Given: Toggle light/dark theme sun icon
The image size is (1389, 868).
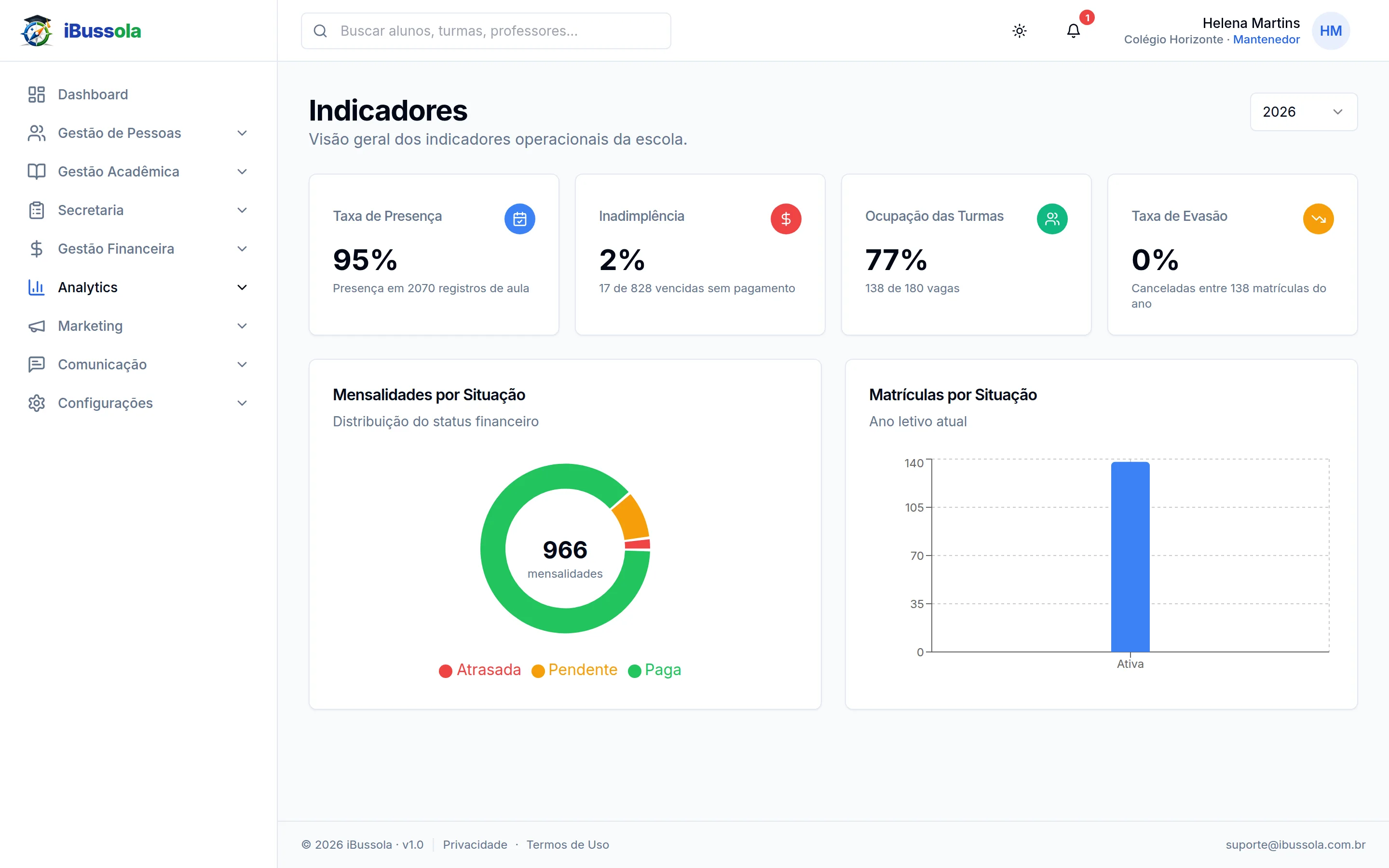Looking at the screenshot, I should (x=1020, y=31).
